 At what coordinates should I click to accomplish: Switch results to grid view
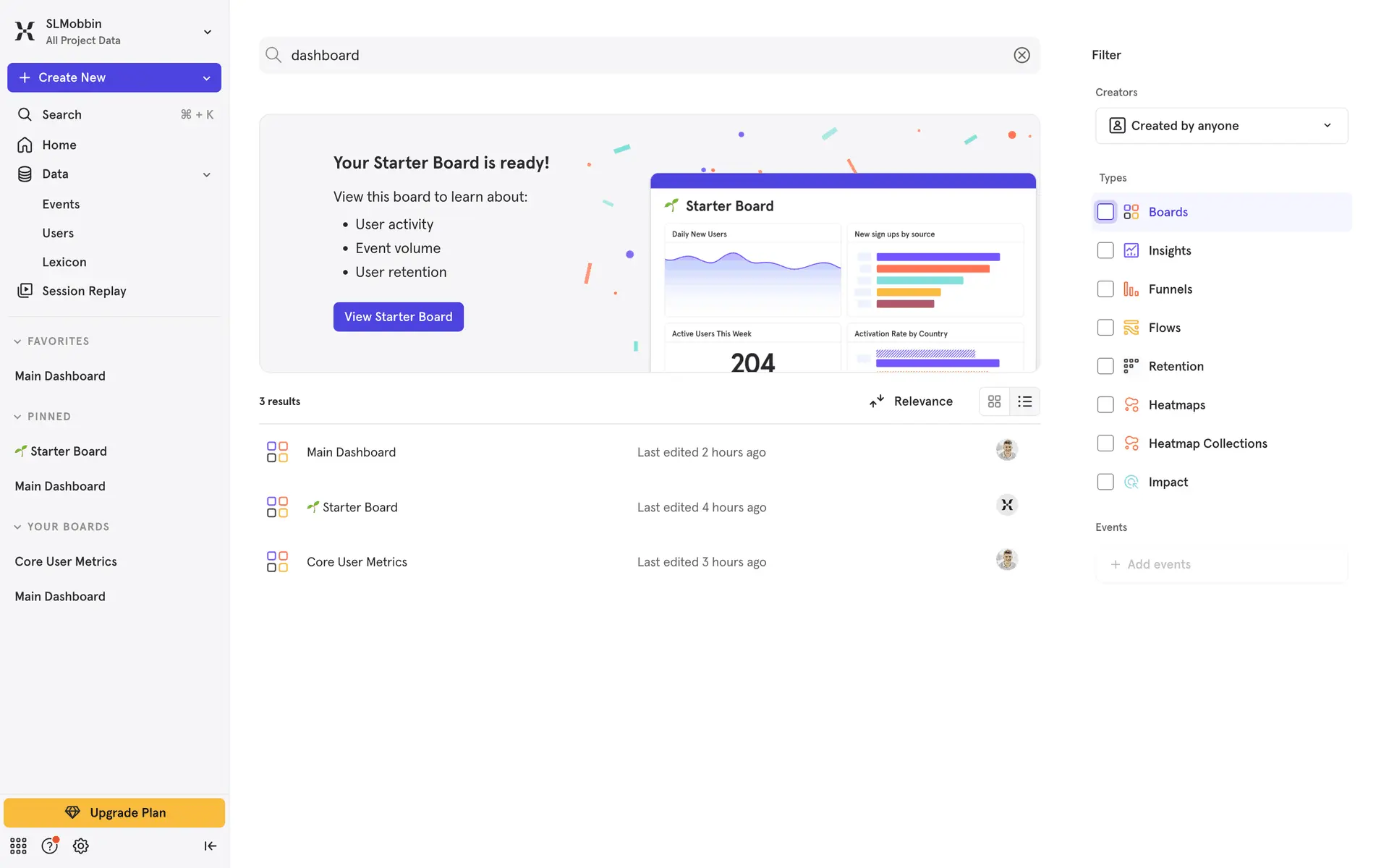[x=994, y=401]
